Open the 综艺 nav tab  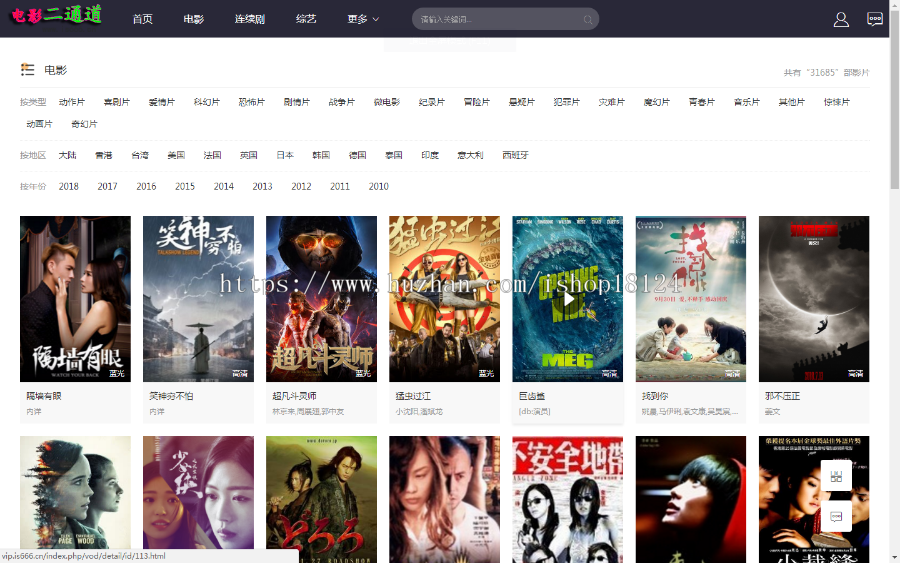[x=306, y=20]
